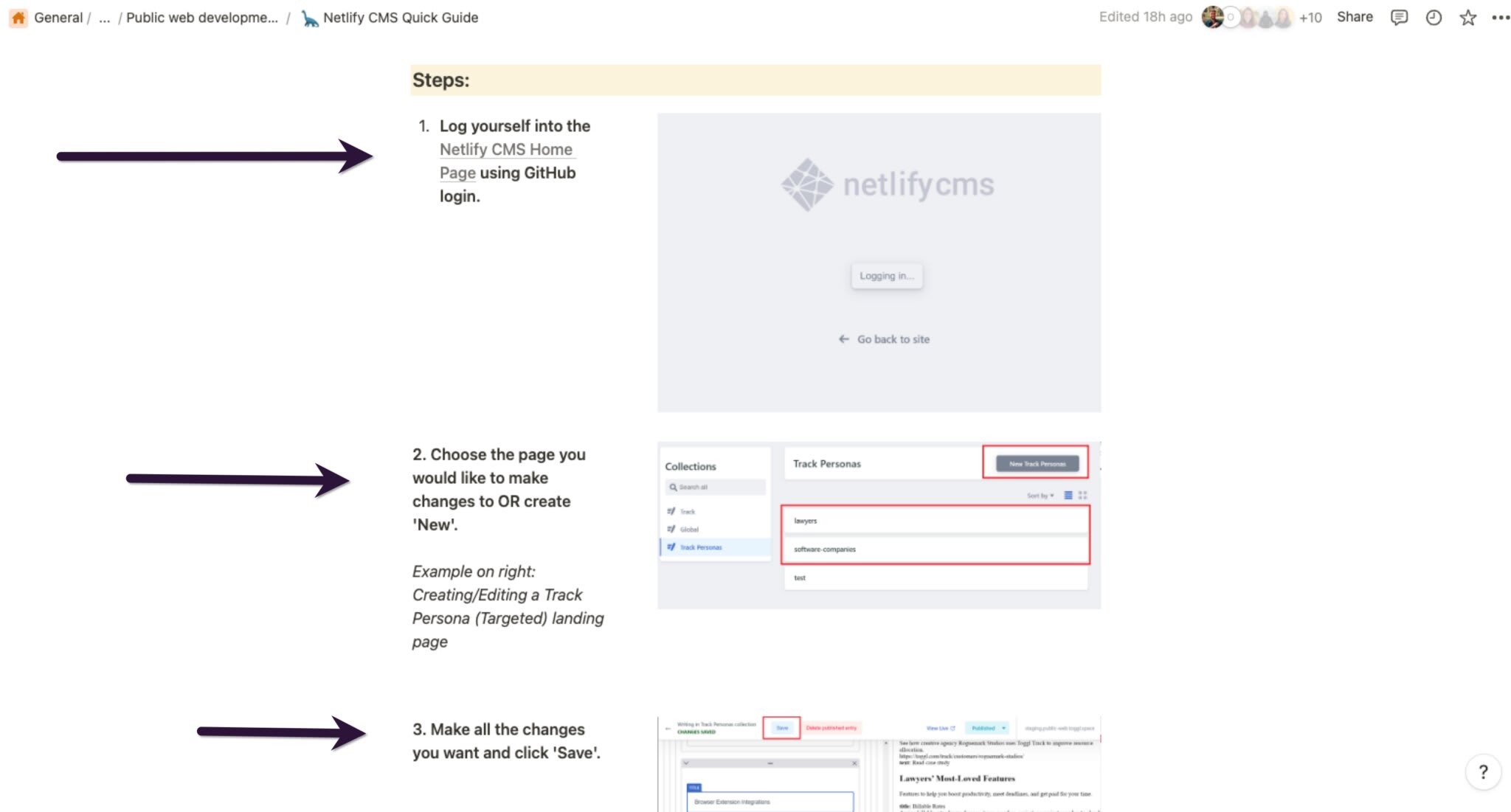Click the breadcrumb 'Public web developme...' link

201,17
